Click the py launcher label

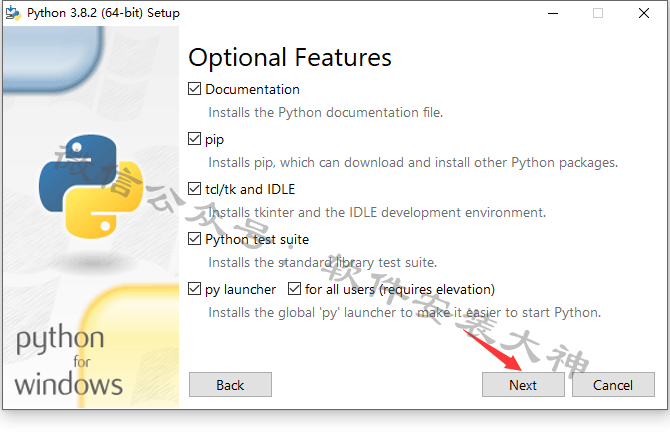[241, 290]
